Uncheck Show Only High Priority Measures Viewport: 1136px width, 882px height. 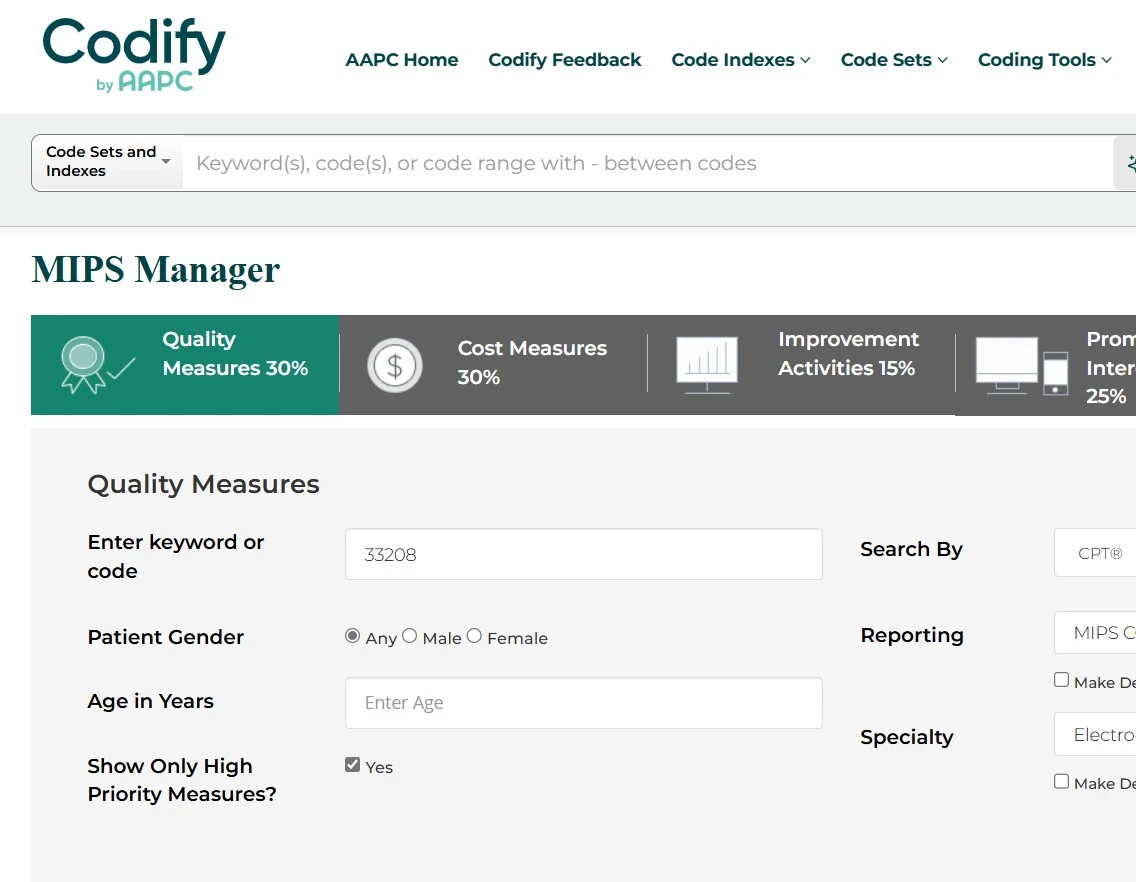352,765
